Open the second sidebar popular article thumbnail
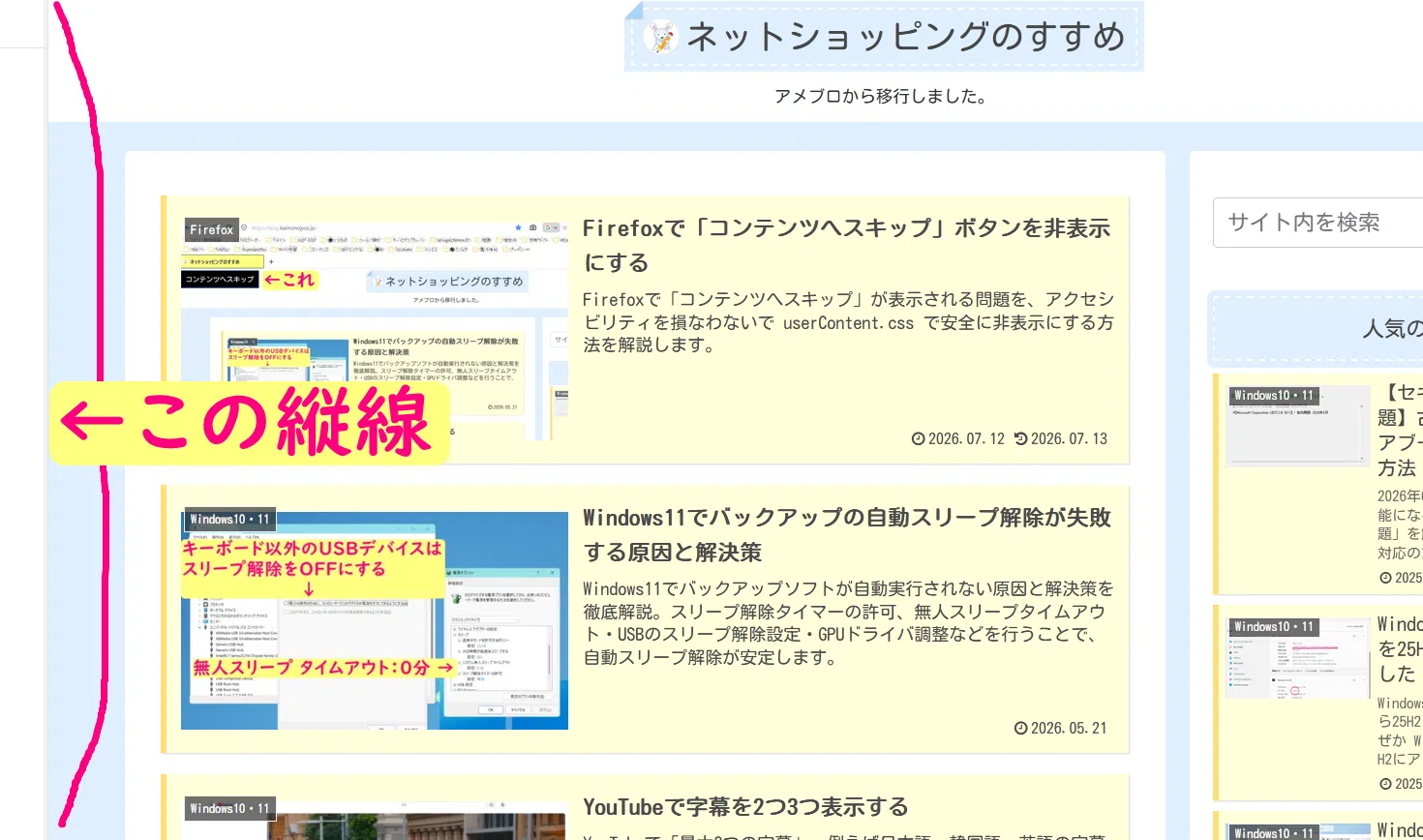This screenshot has width=1423, height=840. point(1297,657)
